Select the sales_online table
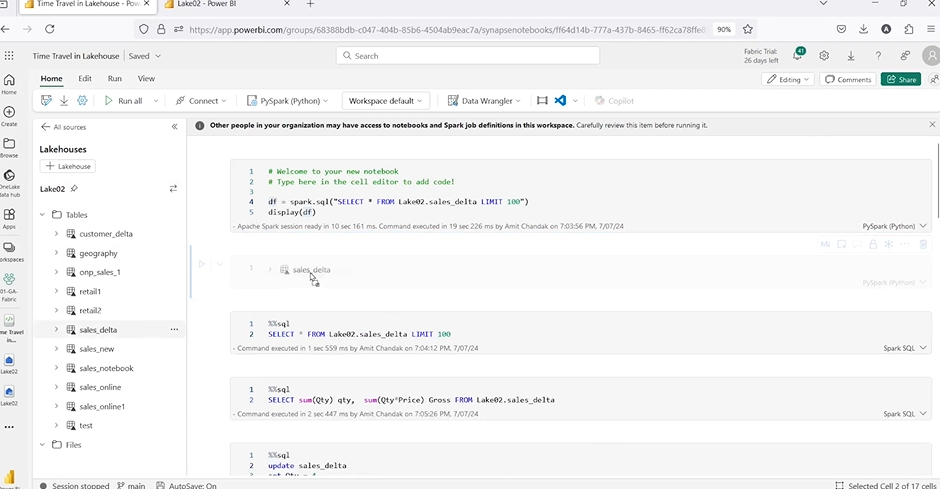Image resolution: width=940 pixels, height=489 pixels. coord(100,387)
